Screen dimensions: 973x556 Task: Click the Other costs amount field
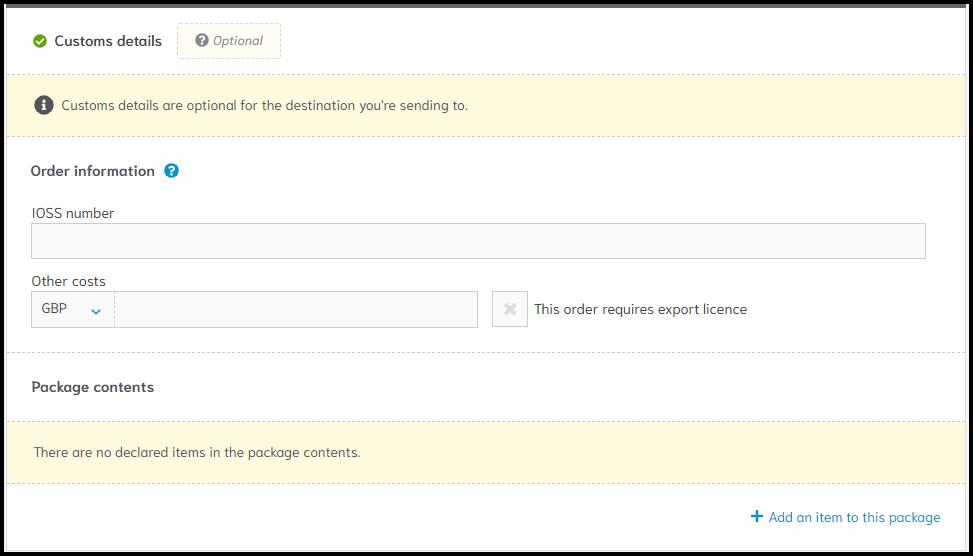[x=296, y=309]
